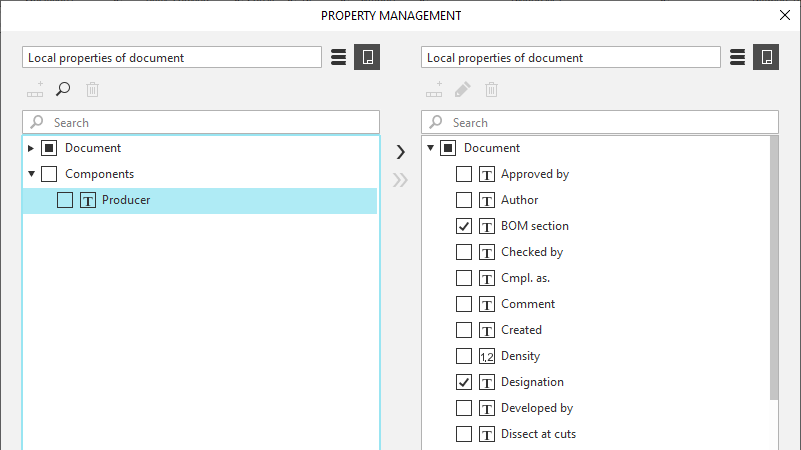The width and height of the screenshot is (801, 450).
Task: Collapse the Document node in right tree
Action: coord(430,148)
